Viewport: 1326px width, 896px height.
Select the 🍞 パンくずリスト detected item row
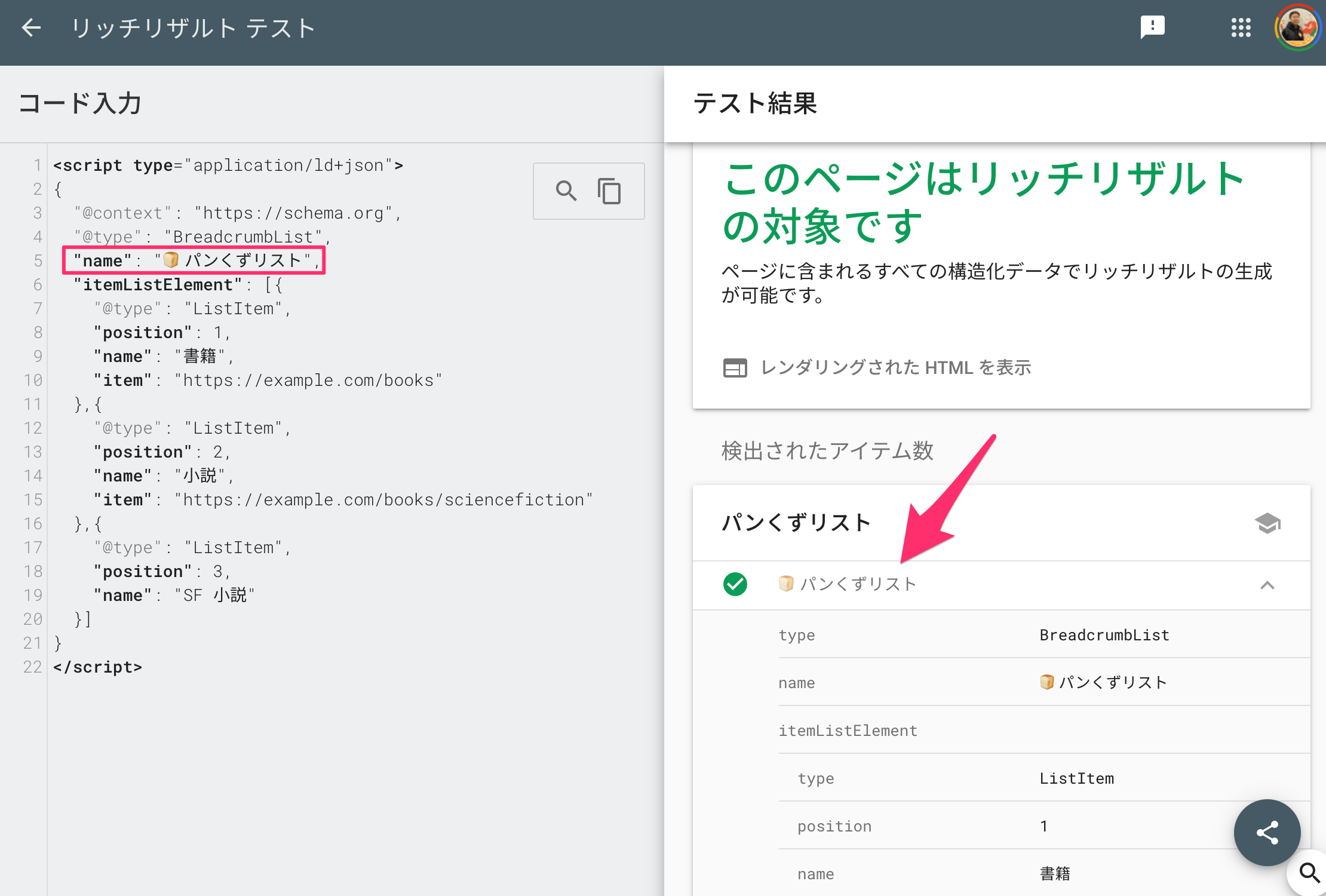(x=1001, y=585)
